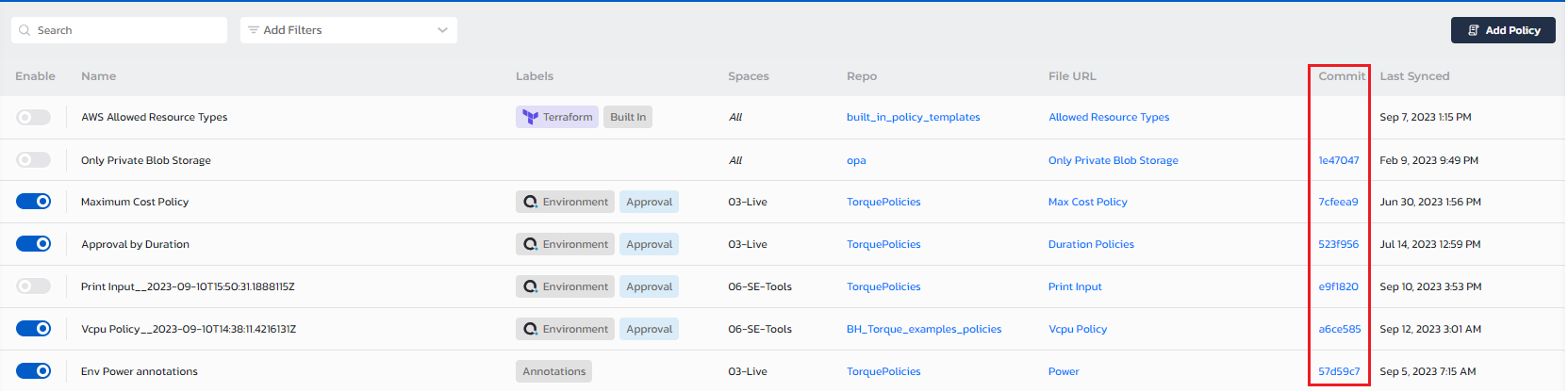Open the Add Filters dropdown
Image resolution: width=1568 pixels, height=392 pixels.
349,30
